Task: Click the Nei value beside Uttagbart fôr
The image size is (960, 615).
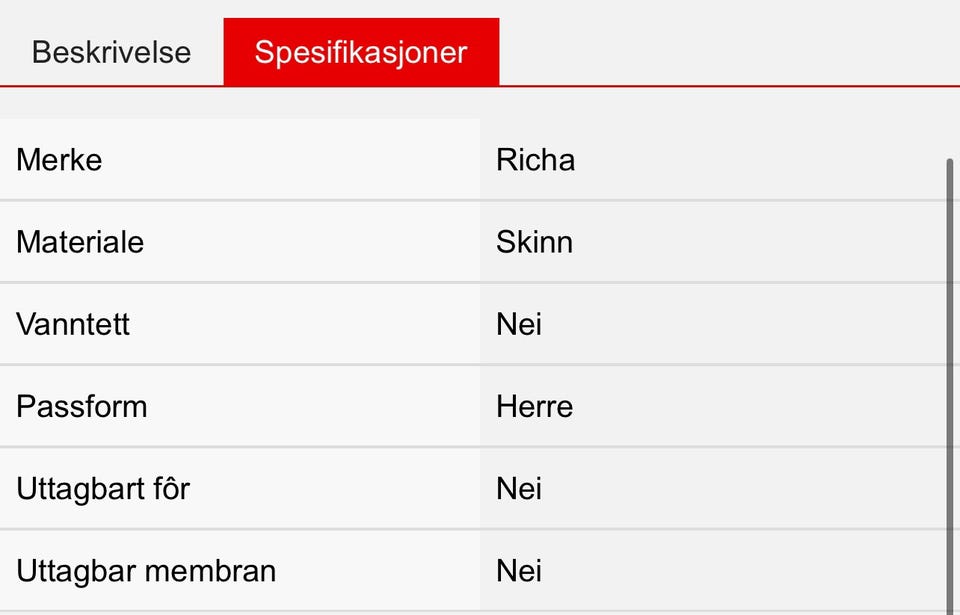Action: point(519,488)
